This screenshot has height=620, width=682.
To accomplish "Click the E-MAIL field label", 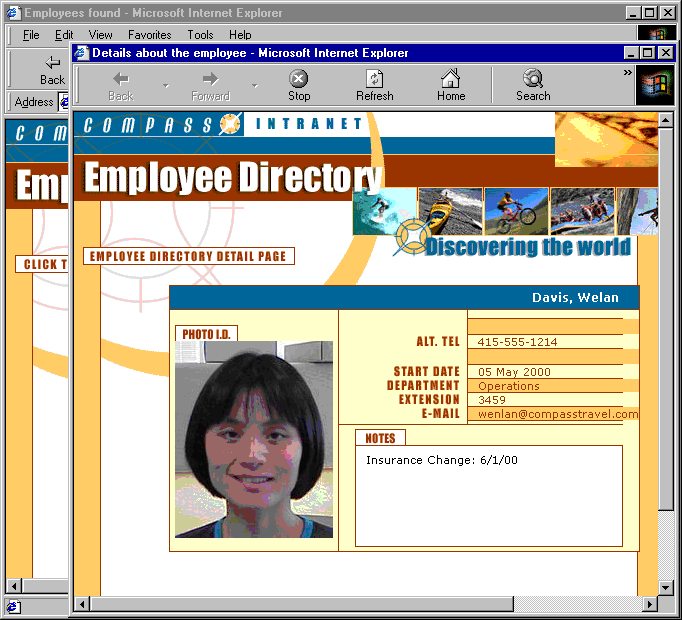I will (x=441, y=413).
